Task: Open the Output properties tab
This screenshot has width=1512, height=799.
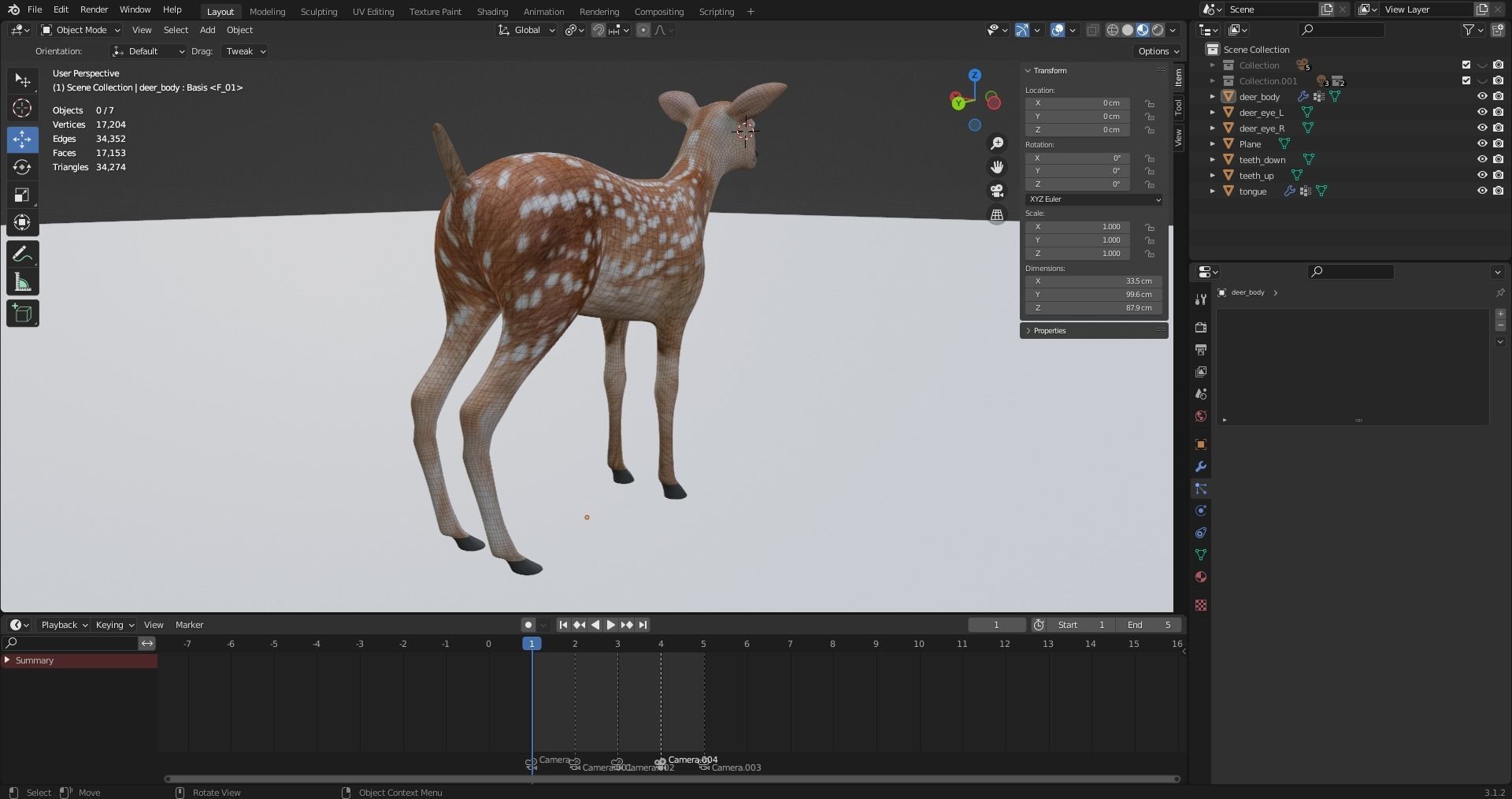Action: 1201,349
